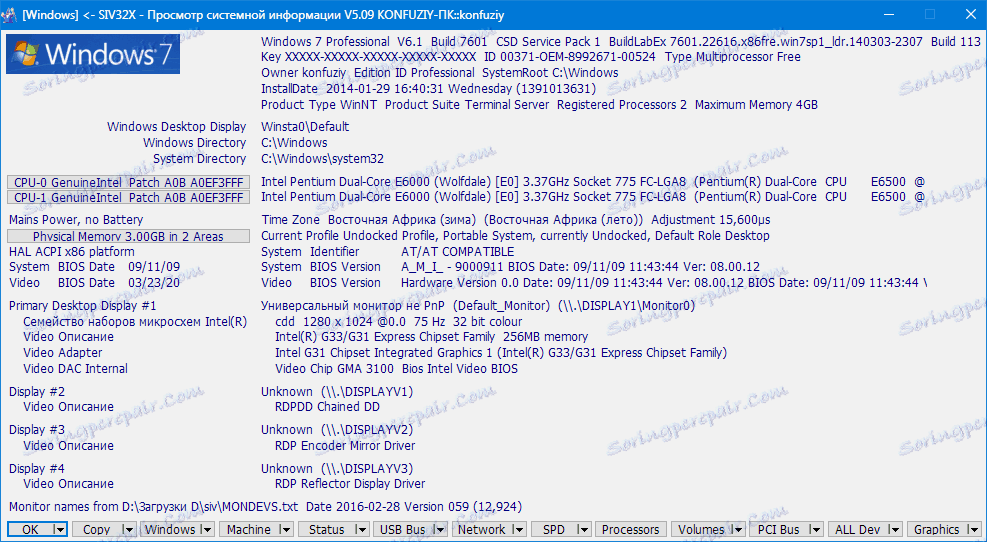Image resolution: width=987 pixels, height=542 pixels.
Task: Expand the ALL Dev dropdown arrow
Action: 895,529
